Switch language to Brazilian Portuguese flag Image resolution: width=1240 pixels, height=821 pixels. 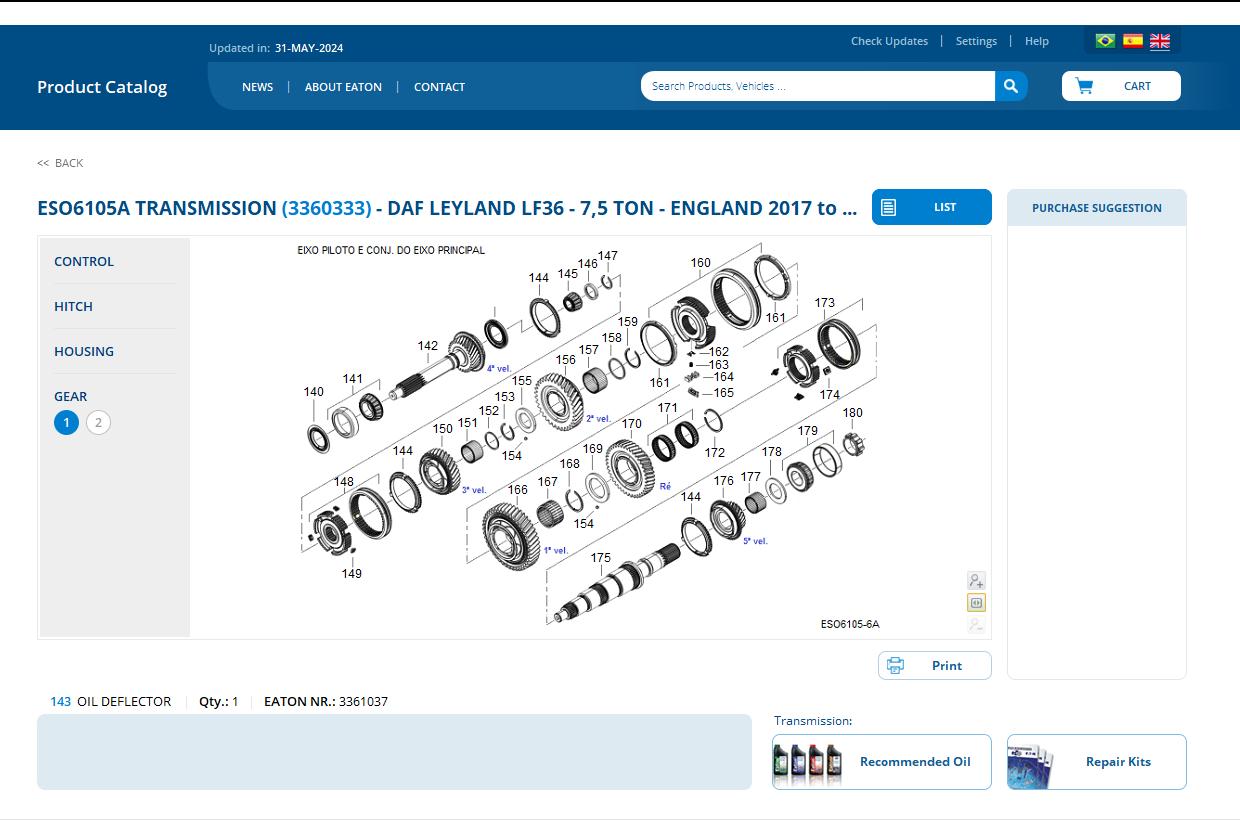click(1105, 41)
